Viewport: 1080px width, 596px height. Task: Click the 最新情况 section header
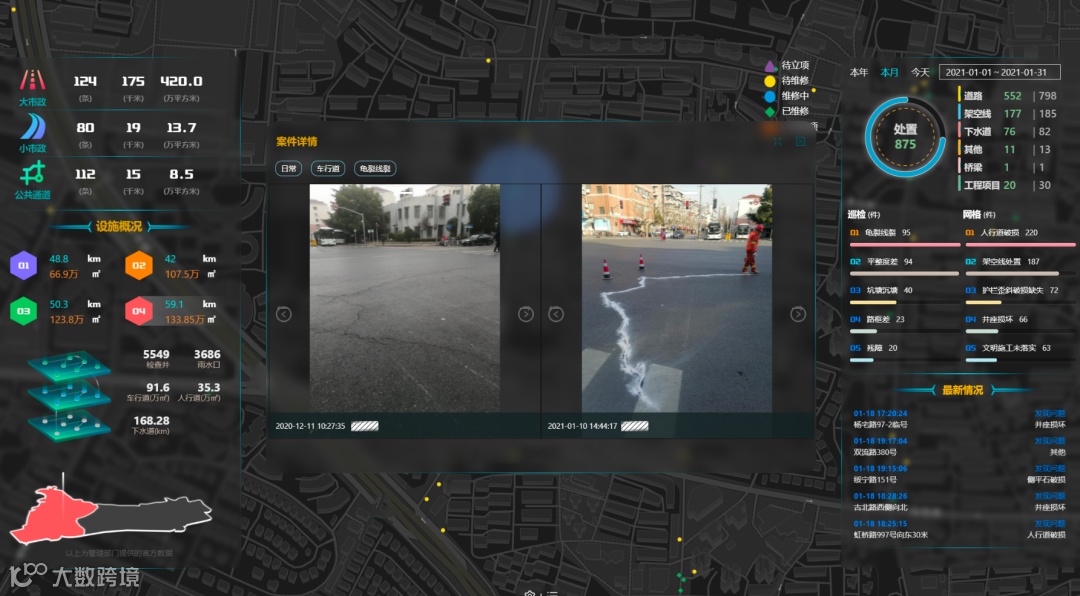(962, 390)
